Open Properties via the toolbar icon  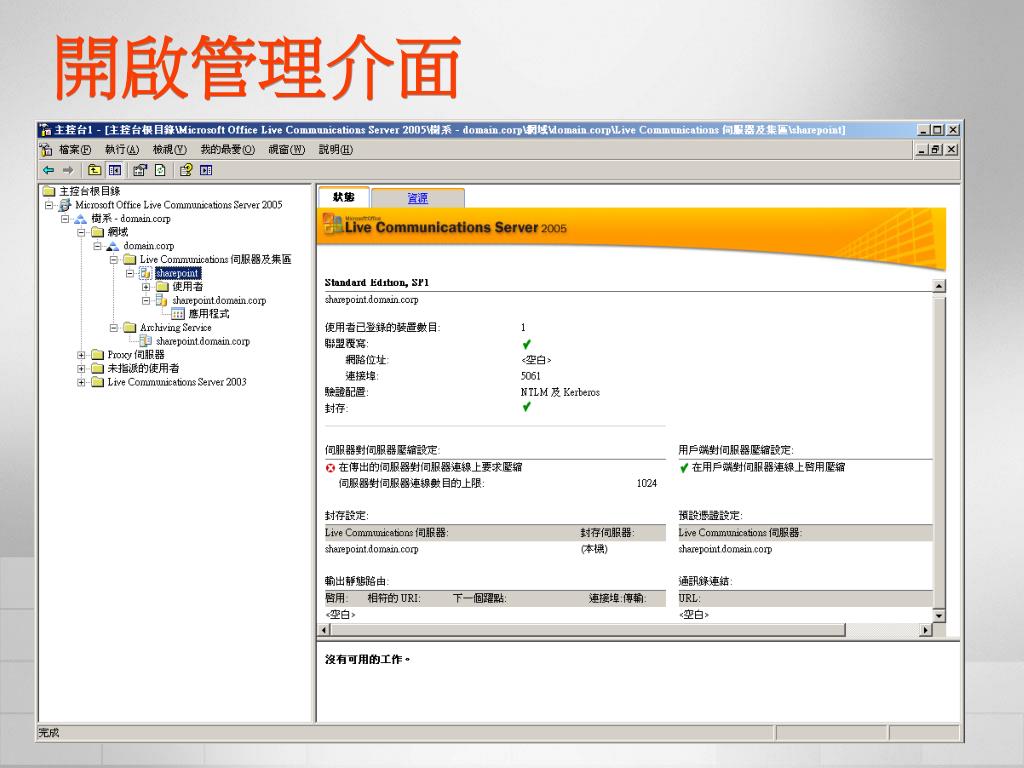click(140, 170)
